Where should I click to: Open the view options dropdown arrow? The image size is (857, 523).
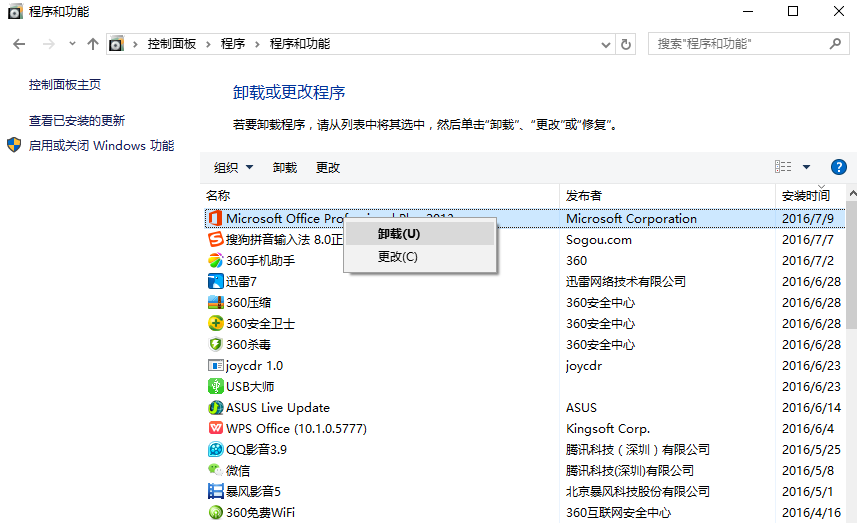(806, 167)
